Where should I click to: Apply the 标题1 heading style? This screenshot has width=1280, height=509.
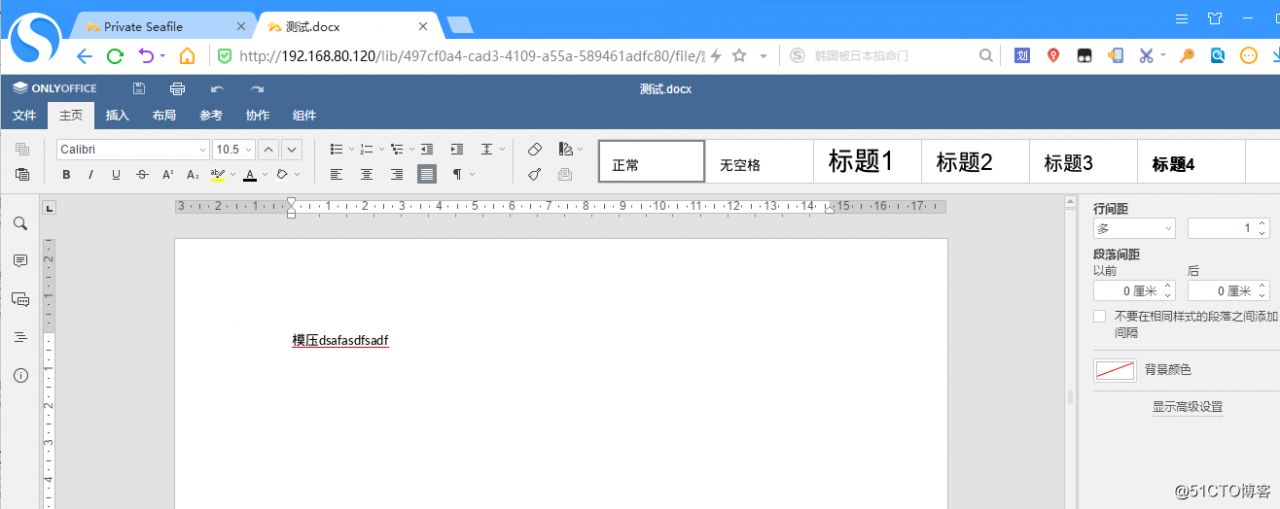coord(867,161)
